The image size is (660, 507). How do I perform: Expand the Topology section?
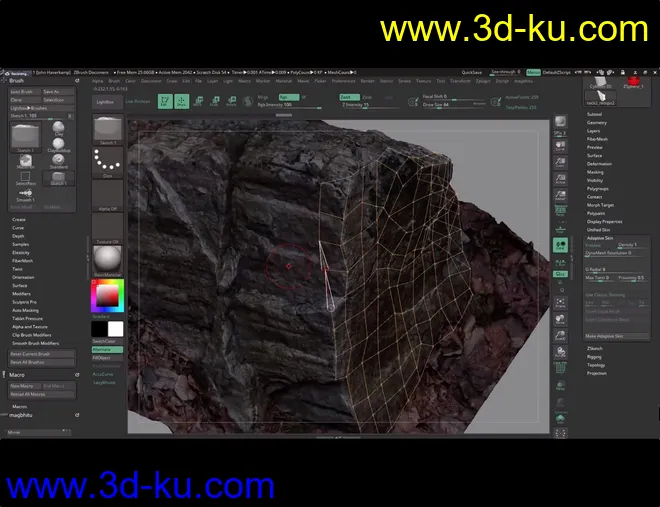click(596, 365)
